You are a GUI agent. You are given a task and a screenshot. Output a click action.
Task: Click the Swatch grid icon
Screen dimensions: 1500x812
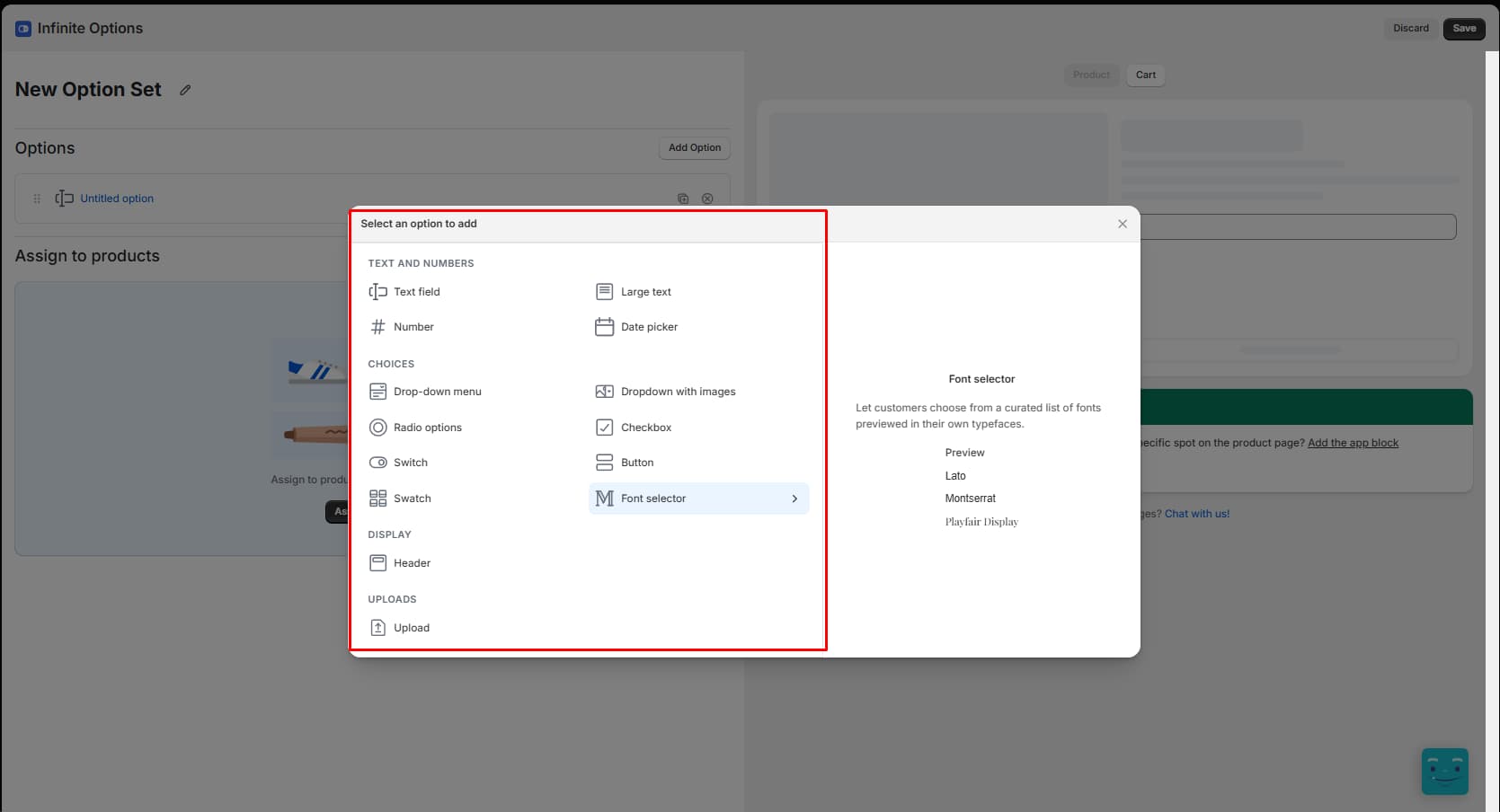378,499
